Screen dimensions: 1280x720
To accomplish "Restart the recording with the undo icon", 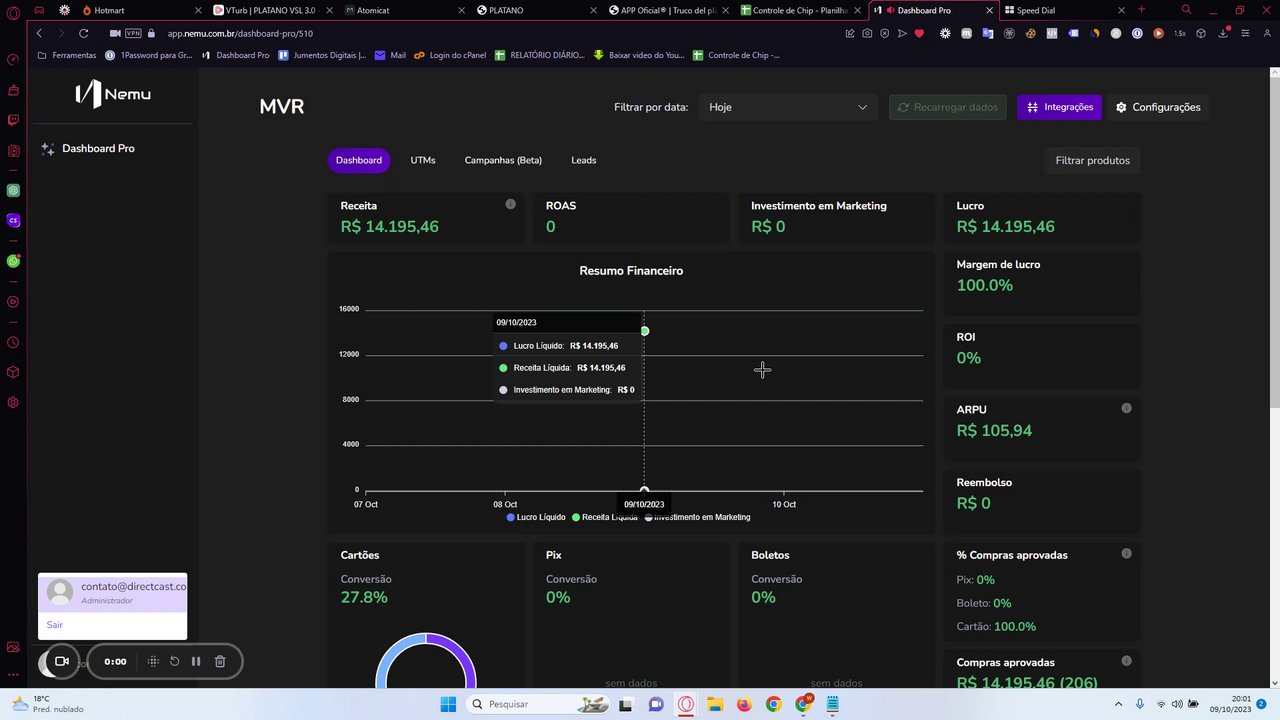I will [174, 661].
